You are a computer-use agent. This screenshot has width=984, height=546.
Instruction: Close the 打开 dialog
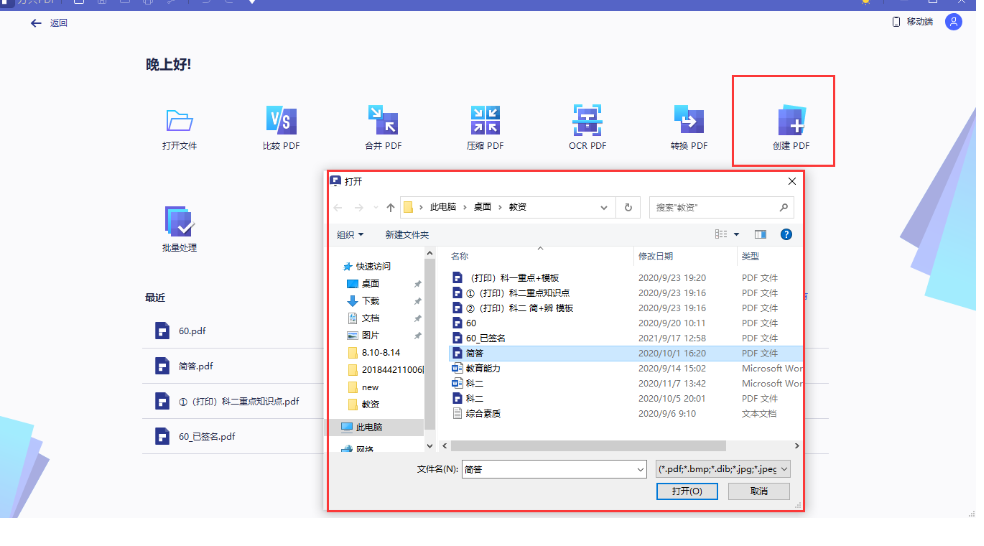coord(792,181)
